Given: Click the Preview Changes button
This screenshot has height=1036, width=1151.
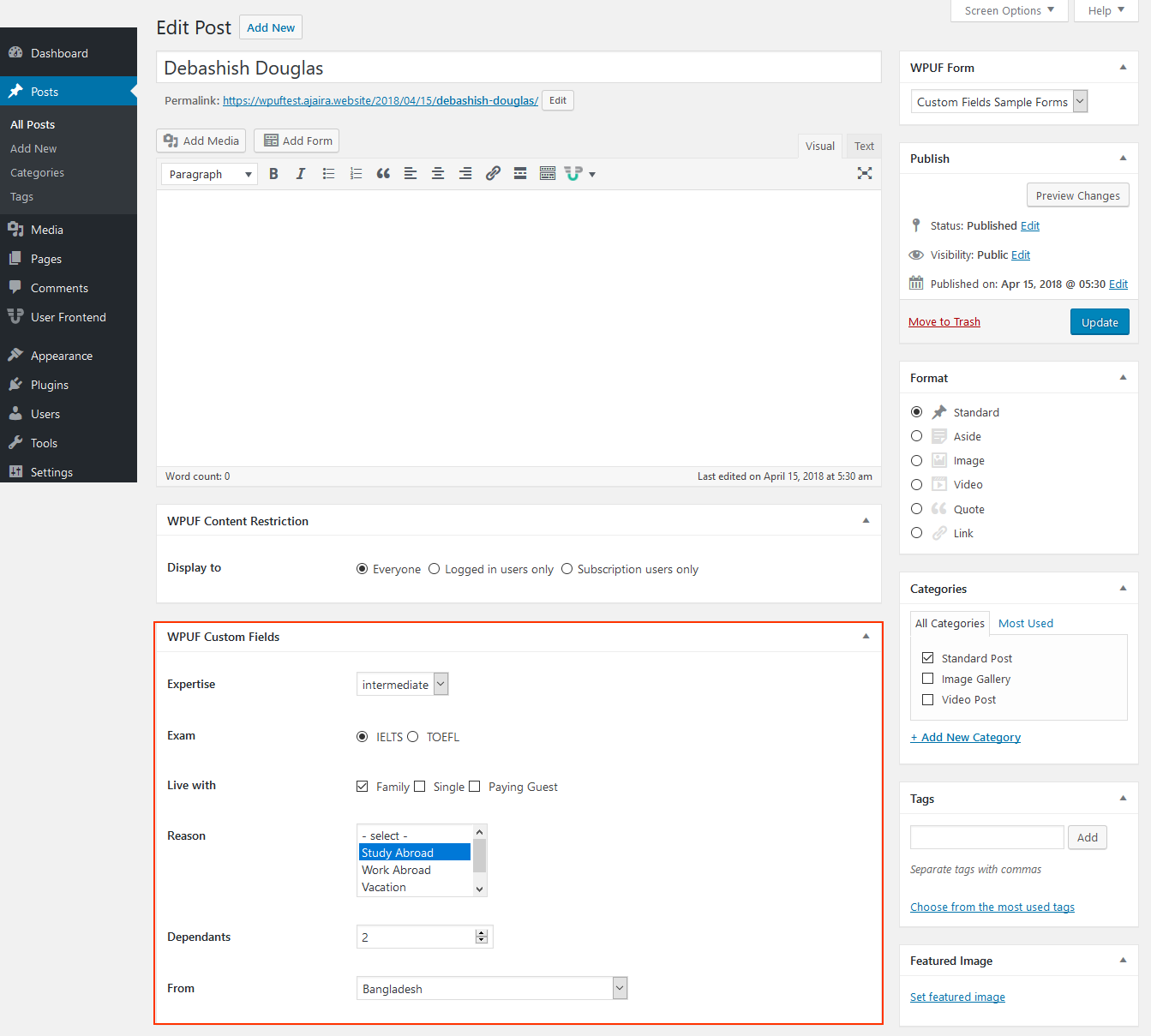Looking at the screenshot, I should [1077, 195].
